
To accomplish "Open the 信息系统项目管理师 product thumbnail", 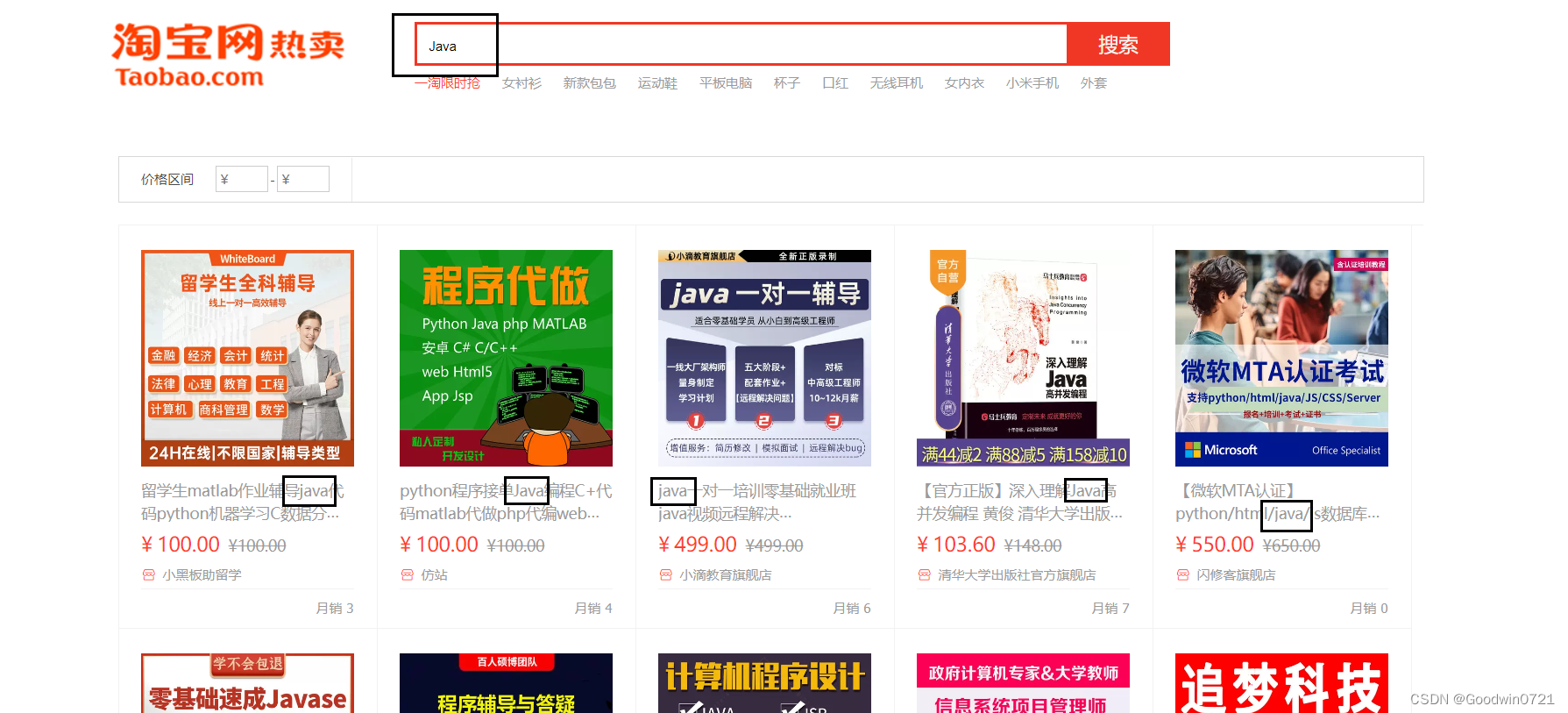I will point(1023,683).
